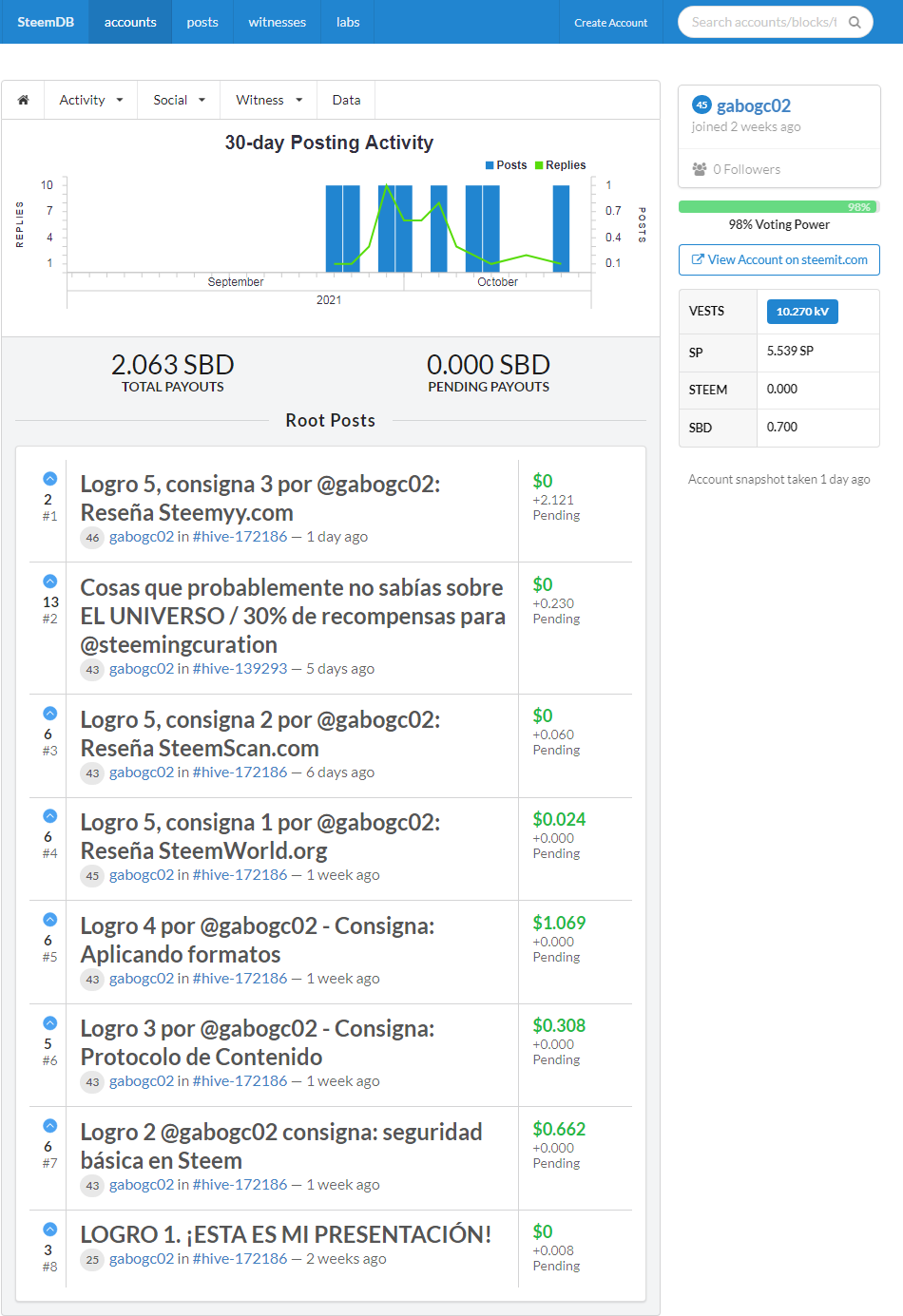Expand the Activity dropdown
903x1316 pixels.
point(91,100)
